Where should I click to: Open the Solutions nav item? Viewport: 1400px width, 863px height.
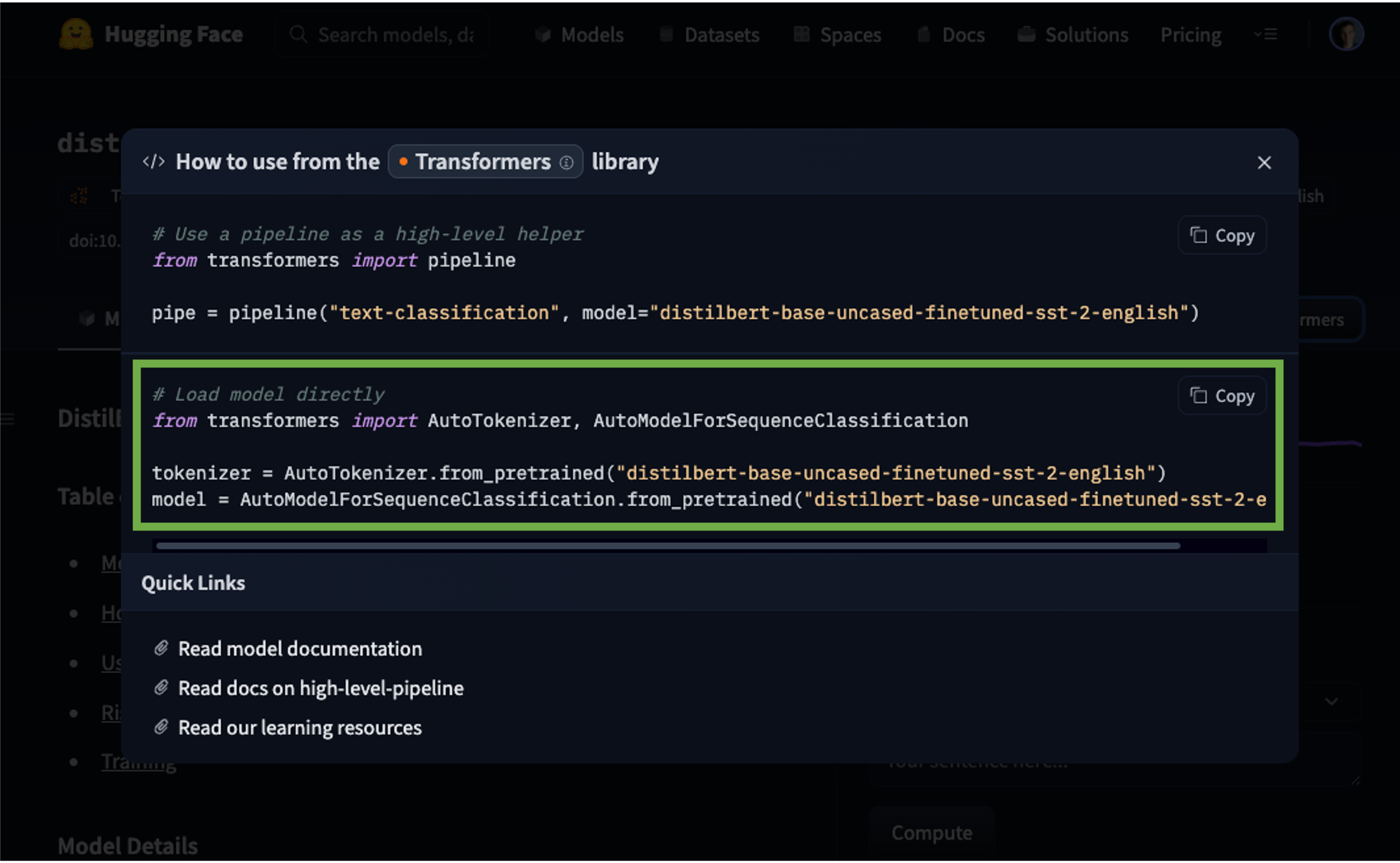(x=1073, y=34)
